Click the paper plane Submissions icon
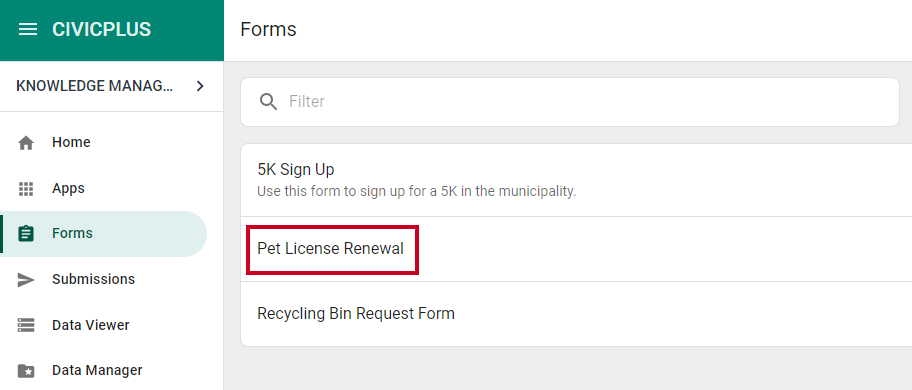 click(x=26, y=280)
